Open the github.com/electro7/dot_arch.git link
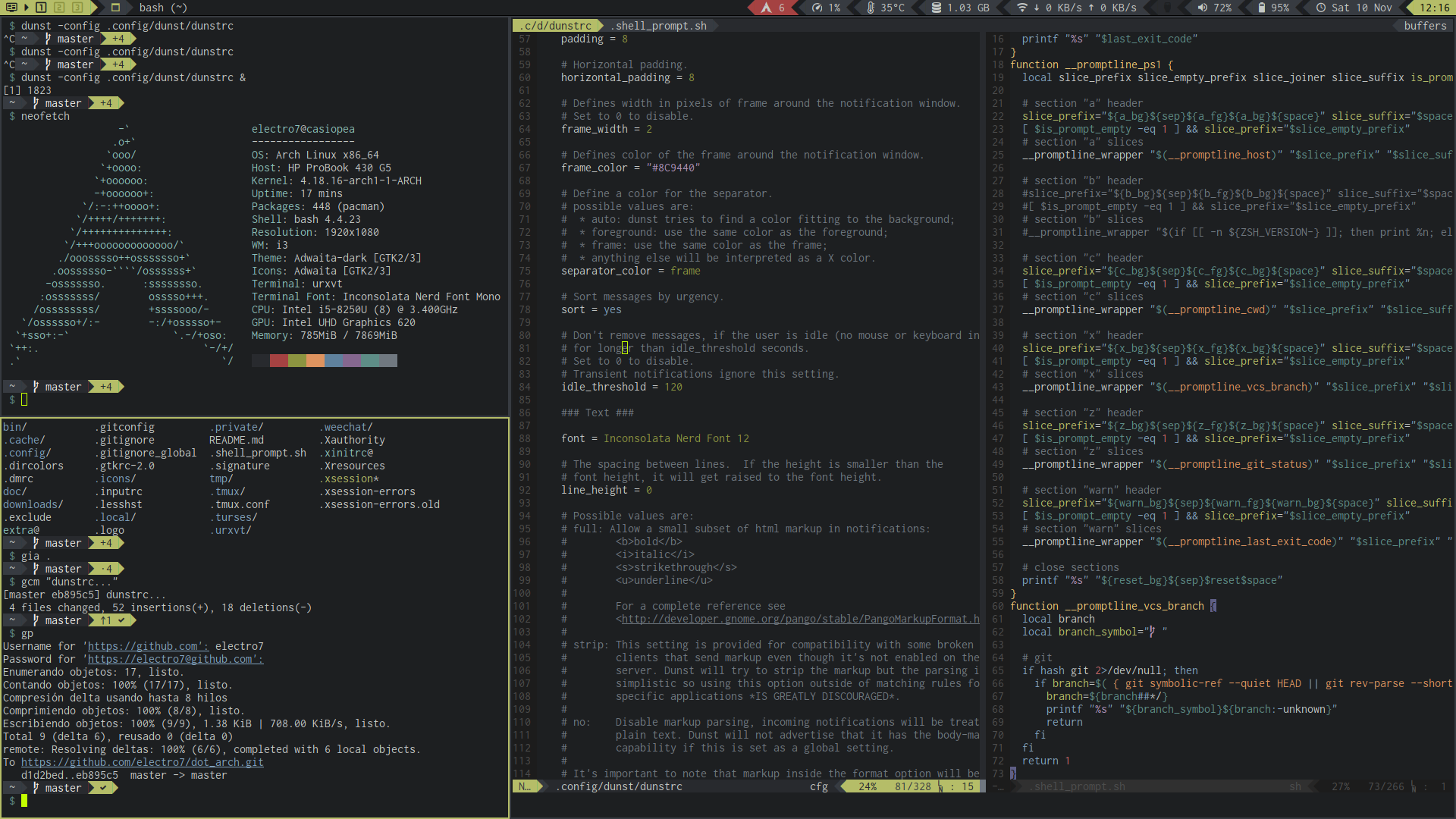Screen dimensions: 1456x819 coord(142,762)
